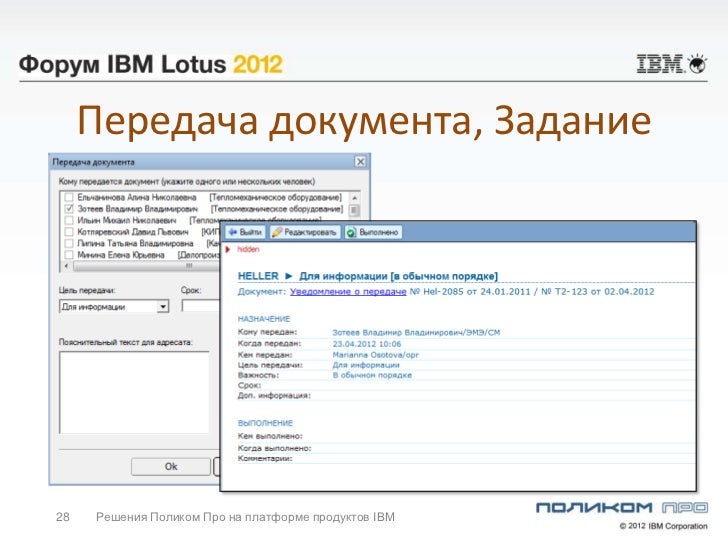Open the Цель передачи dropdown
Screen dimensions: 728x546
(x=162, y=307)
